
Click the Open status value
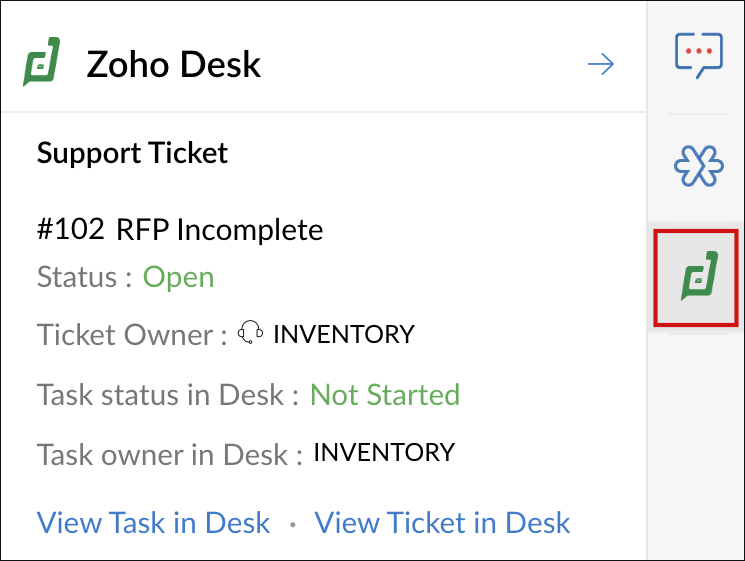[x=178, y=276]
